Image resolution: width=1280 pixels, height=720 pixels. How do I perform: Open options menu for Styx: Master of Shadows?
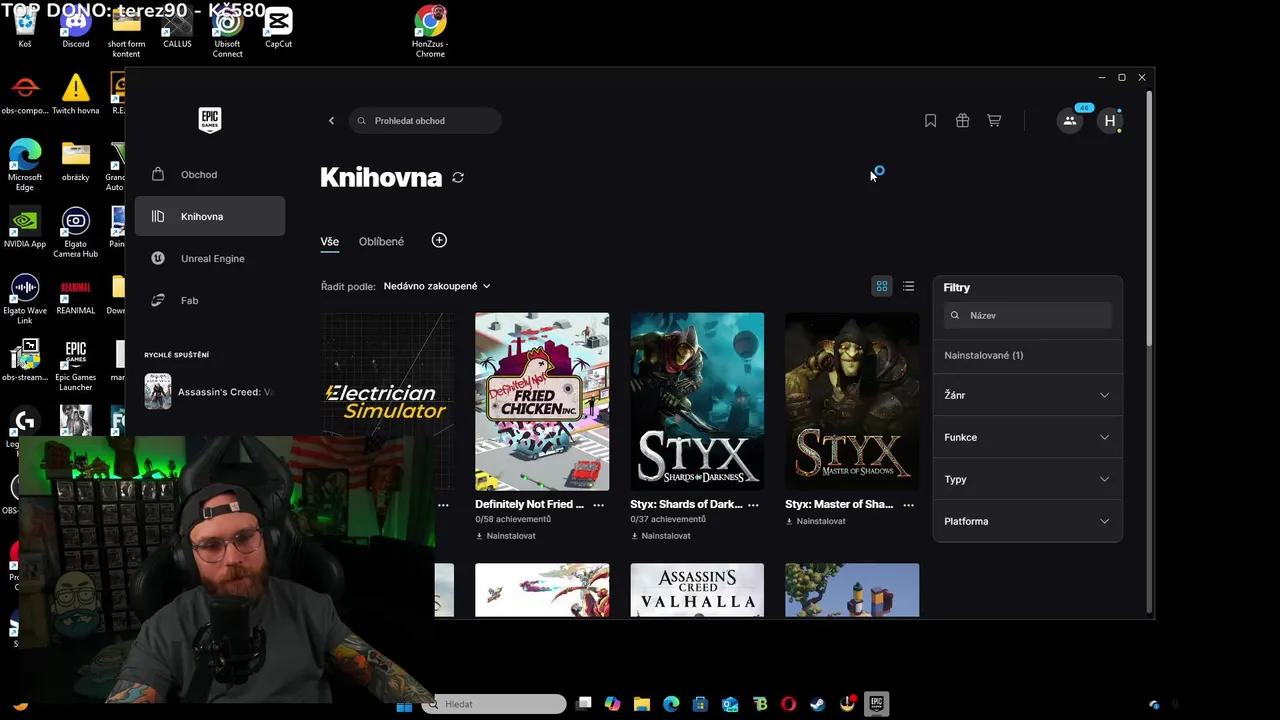click(908, 505)
